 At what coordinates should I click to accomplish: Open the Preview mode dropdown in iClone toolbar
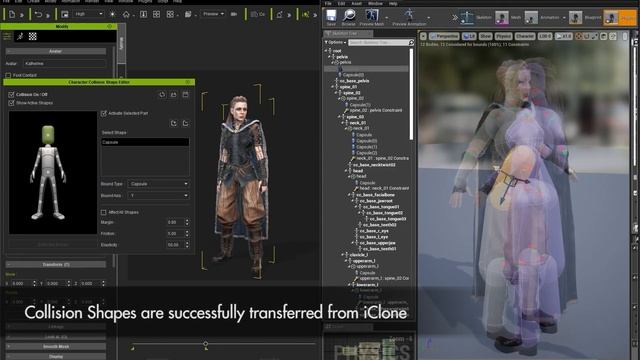coord(213,14)
